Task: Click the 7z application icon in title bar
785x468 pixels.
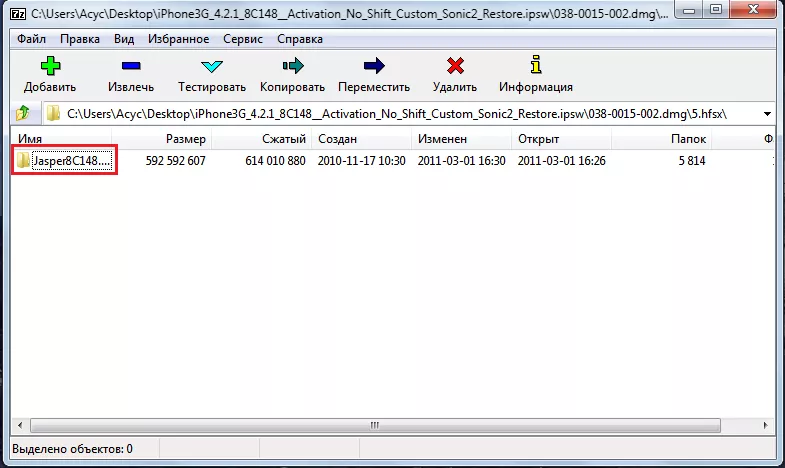Action: [x=18, y=14]
